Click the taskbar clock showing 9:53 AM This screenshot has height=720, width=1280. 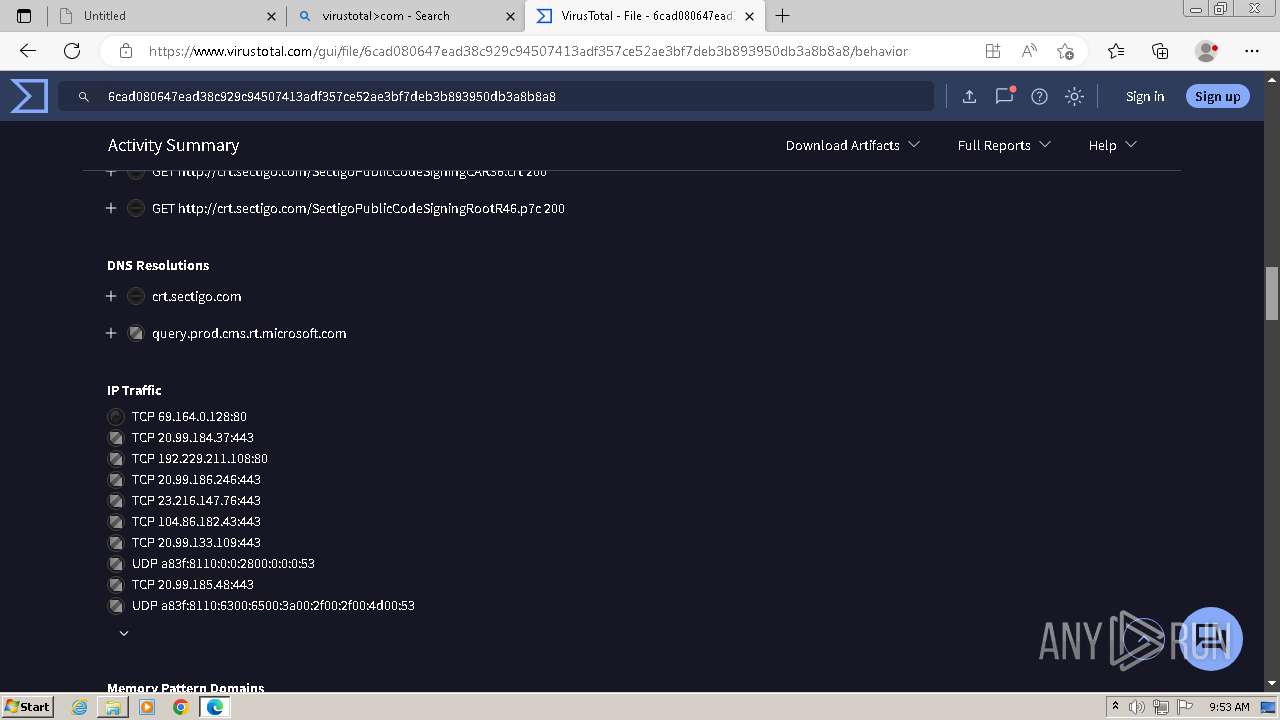[x=1229, y=707]
